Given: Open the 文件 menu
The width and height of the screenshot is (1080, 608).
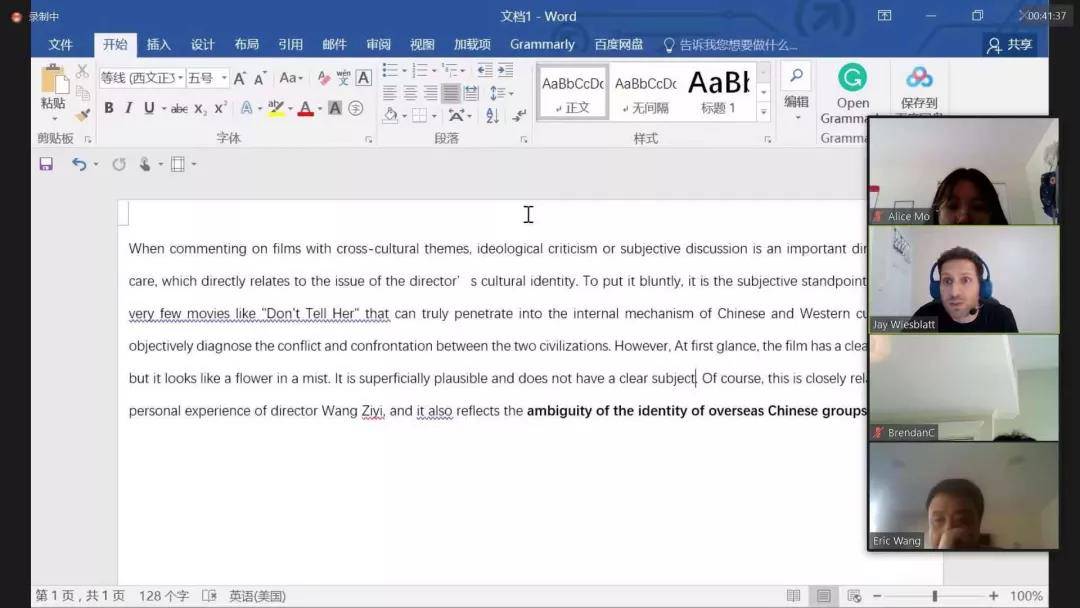Looking at the screenshot, I should click(x=61, y=45).
